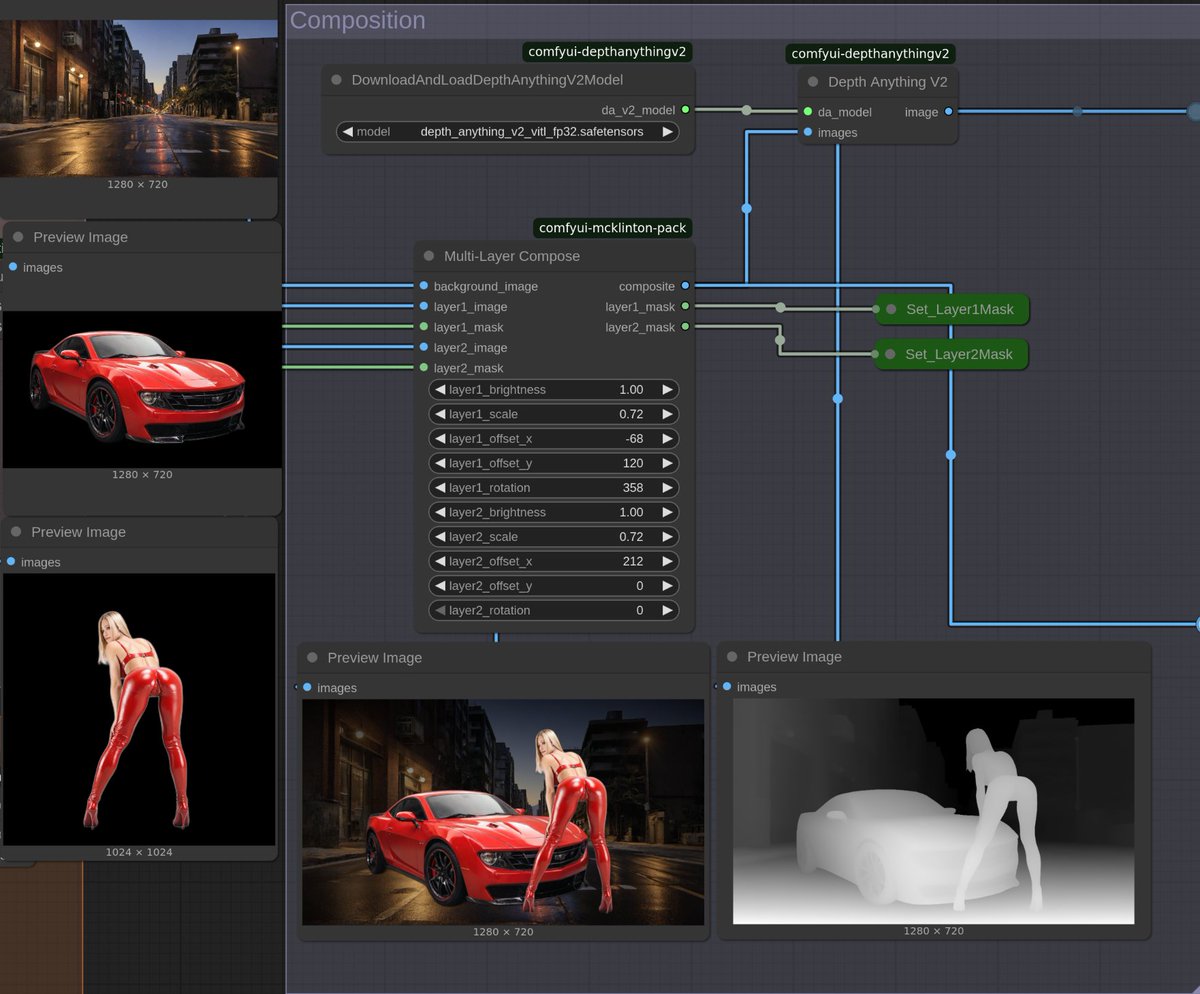
Task: Open the depth_anything_v2_vitl_fp32.safetensors model dropdown
Action: (507, 131)
